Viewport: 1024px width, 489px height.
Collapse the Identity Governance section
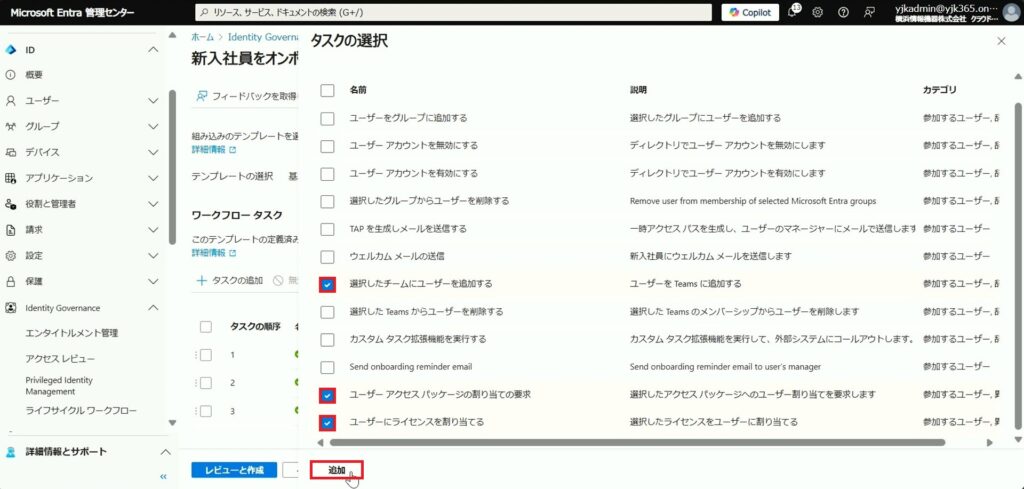pyautogui.click(x=153, y=308)
